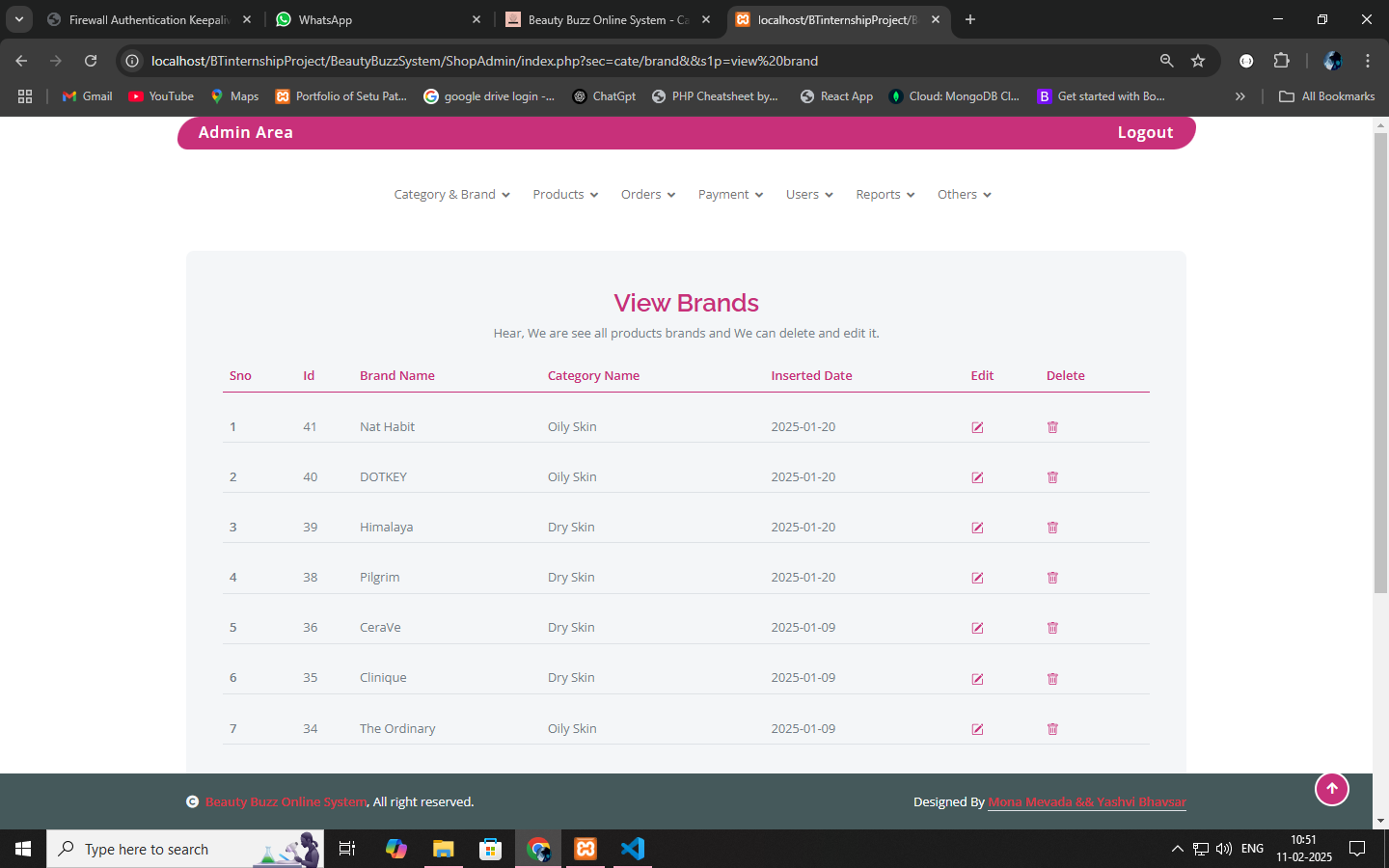Image resolution: width=1389 pixels, height=868 pixels.
Task: Edit the Pilgrim brand
Action: click(977, 578)
